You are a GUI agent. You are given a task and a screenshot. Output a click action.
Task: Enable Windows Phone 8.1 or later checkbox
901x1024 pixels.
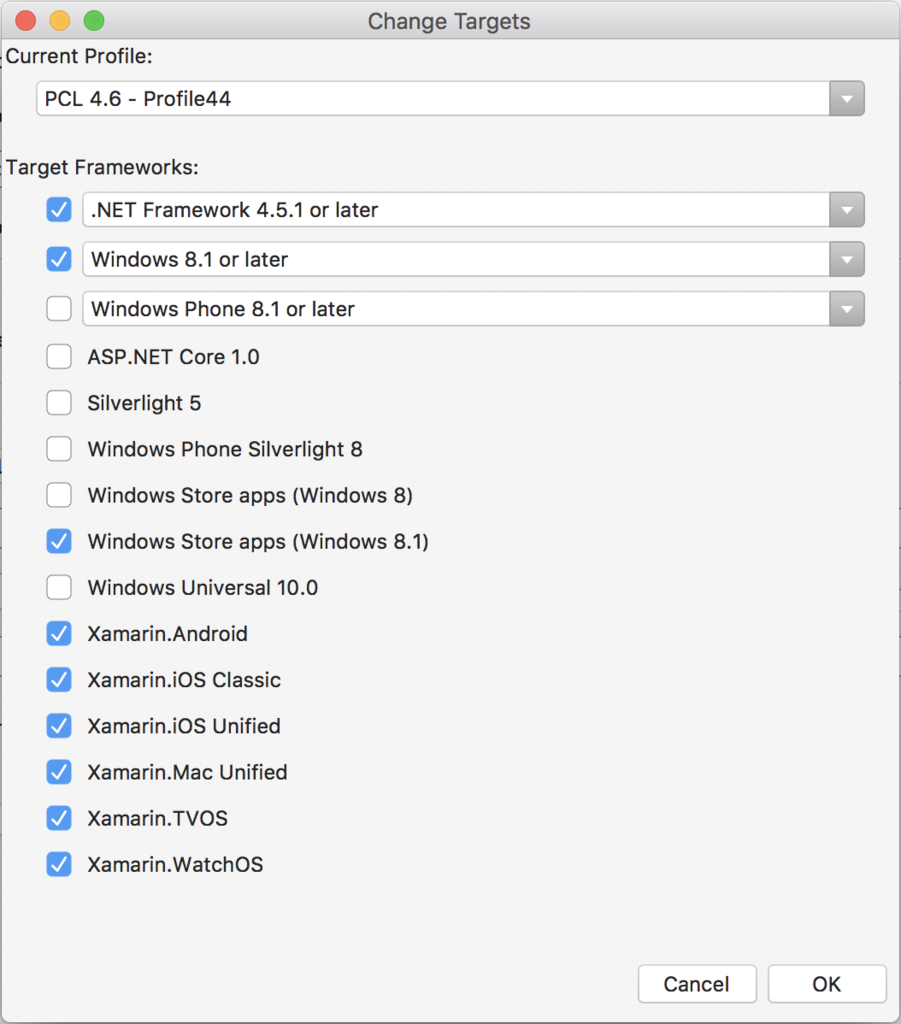pyautogui.click(x=59, y=308)
